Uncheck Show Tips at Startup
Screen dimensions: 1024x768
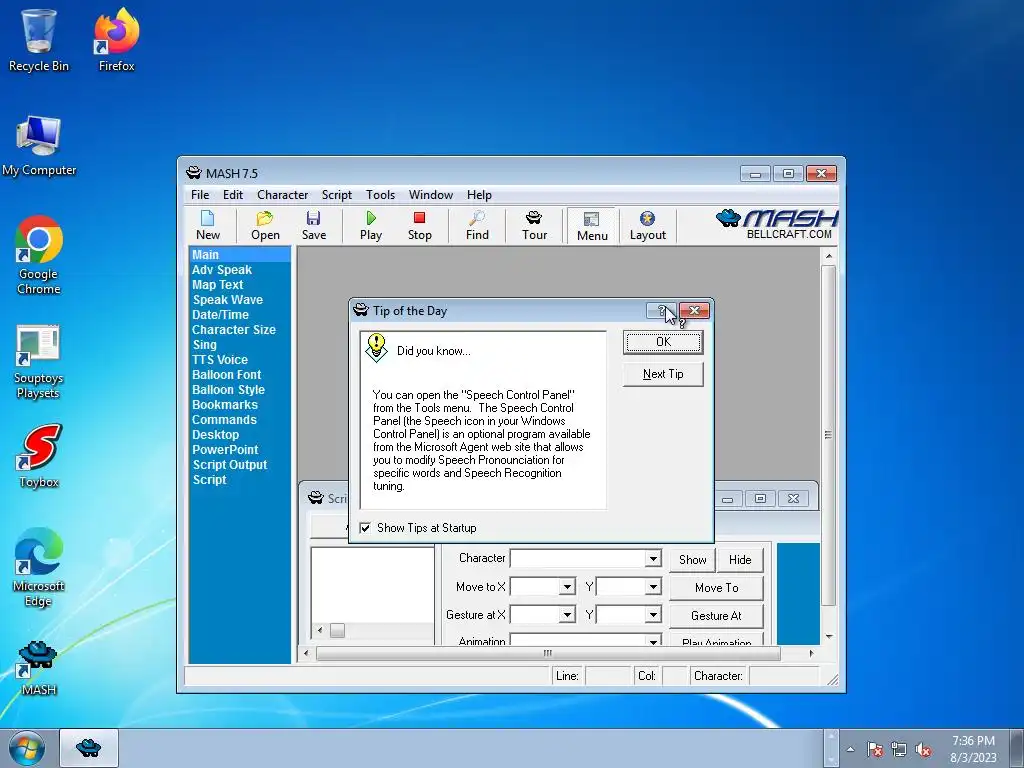pos(365,528)
